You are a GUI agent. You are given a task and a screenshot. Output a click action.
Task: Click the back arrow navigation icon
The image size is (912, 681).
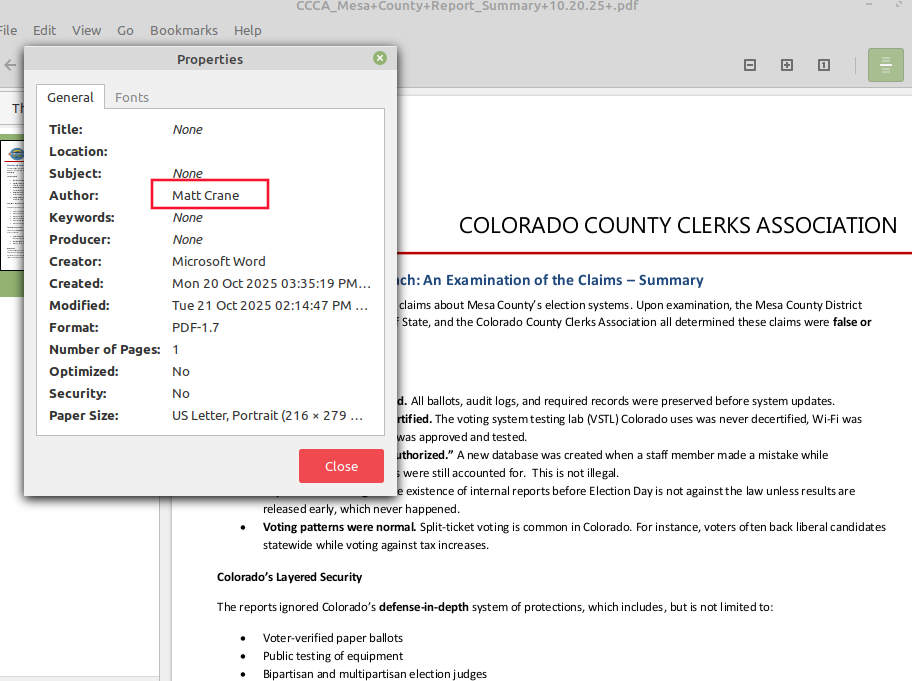point(10,65)
